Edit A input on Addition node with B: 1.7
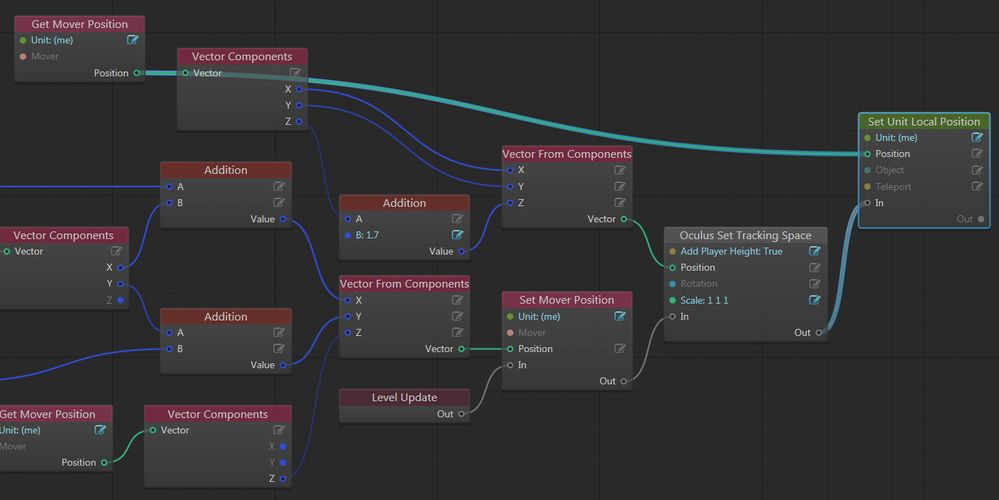 (x=457, y=219)
